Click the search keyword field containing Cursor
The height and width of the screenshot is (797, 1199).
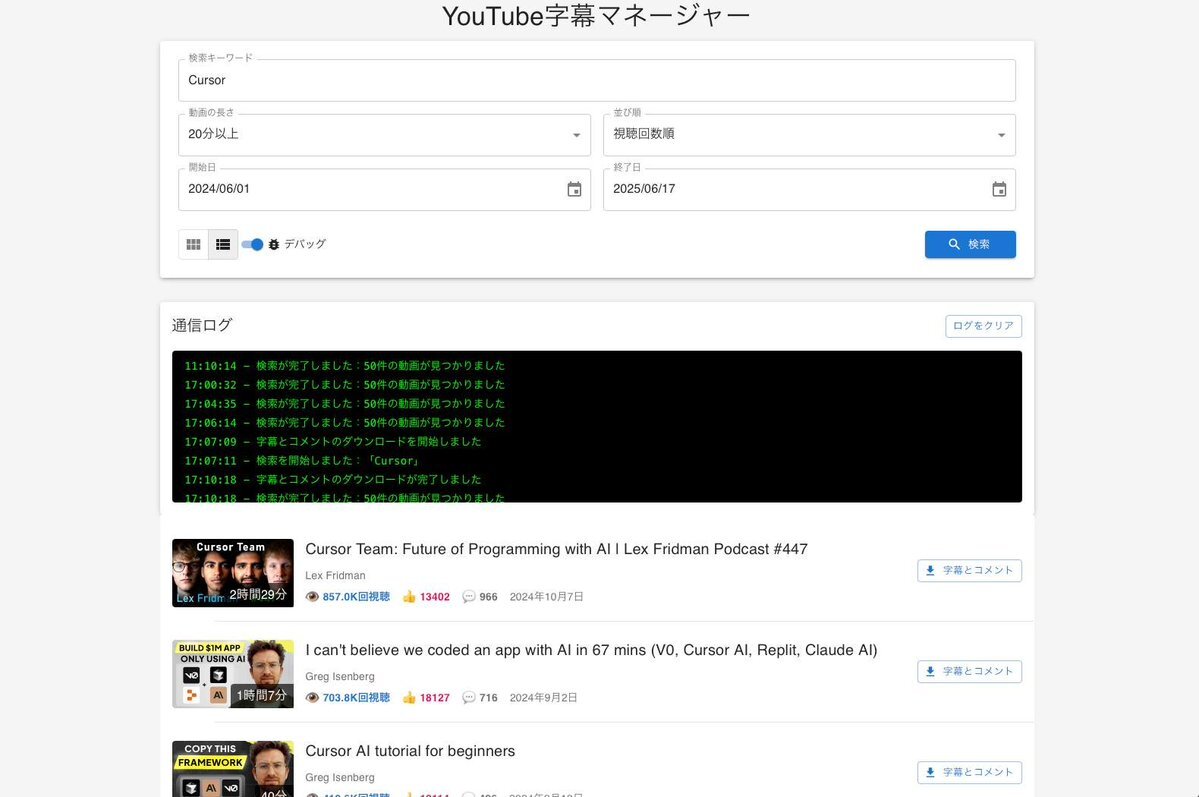596,80
